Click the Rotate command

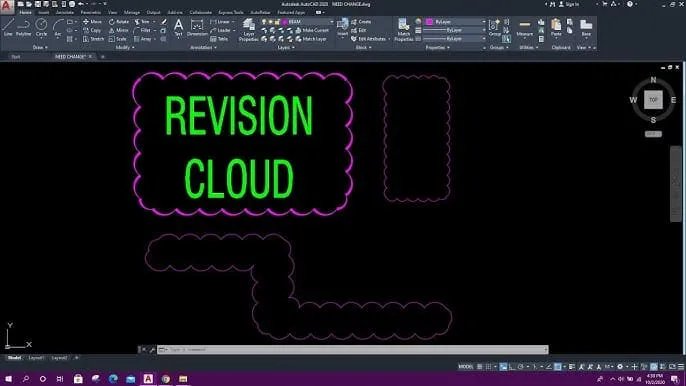[x=119, y=21]
